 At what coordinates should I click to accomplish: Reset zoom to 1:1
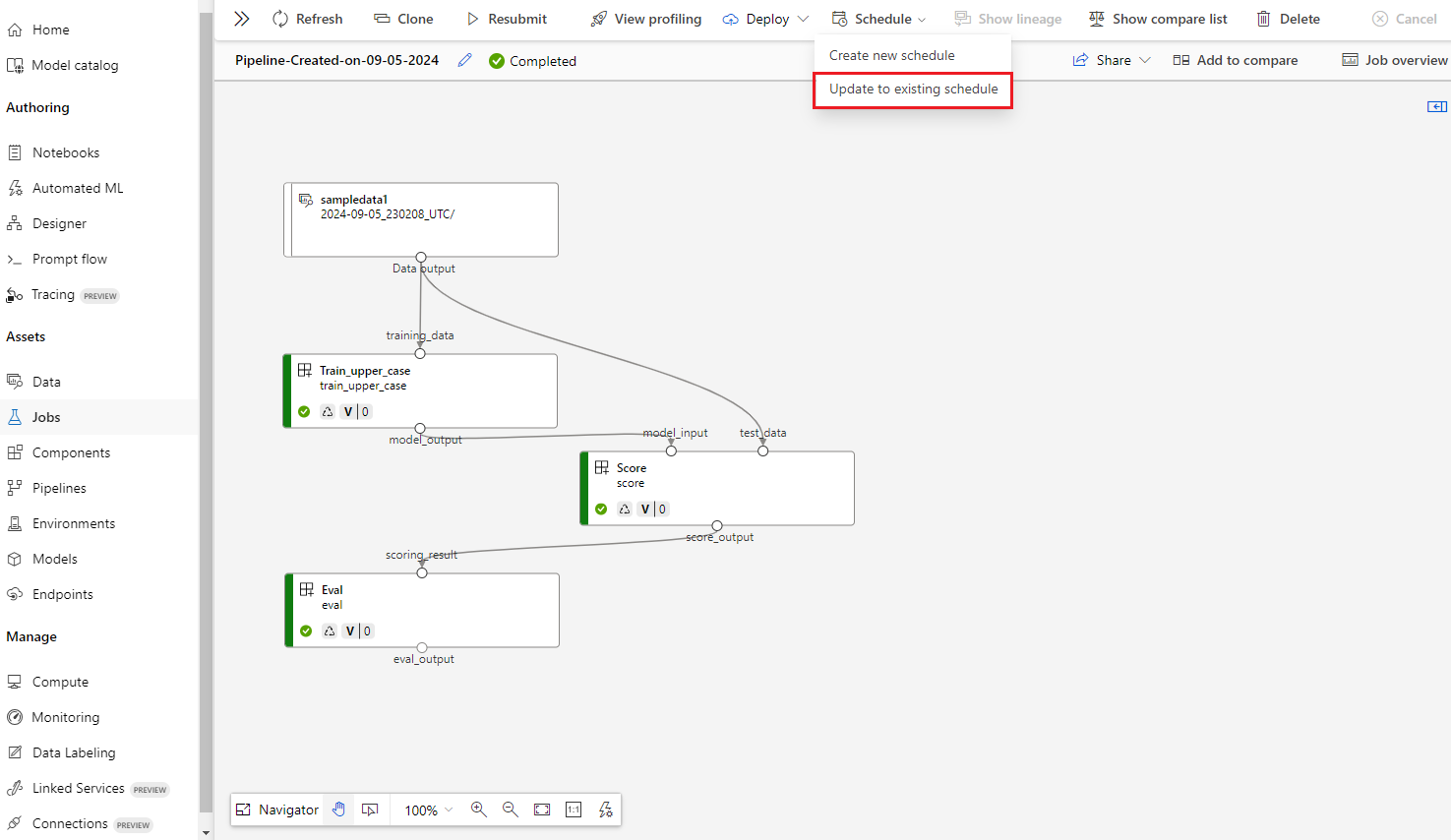(x=574, y=810)
